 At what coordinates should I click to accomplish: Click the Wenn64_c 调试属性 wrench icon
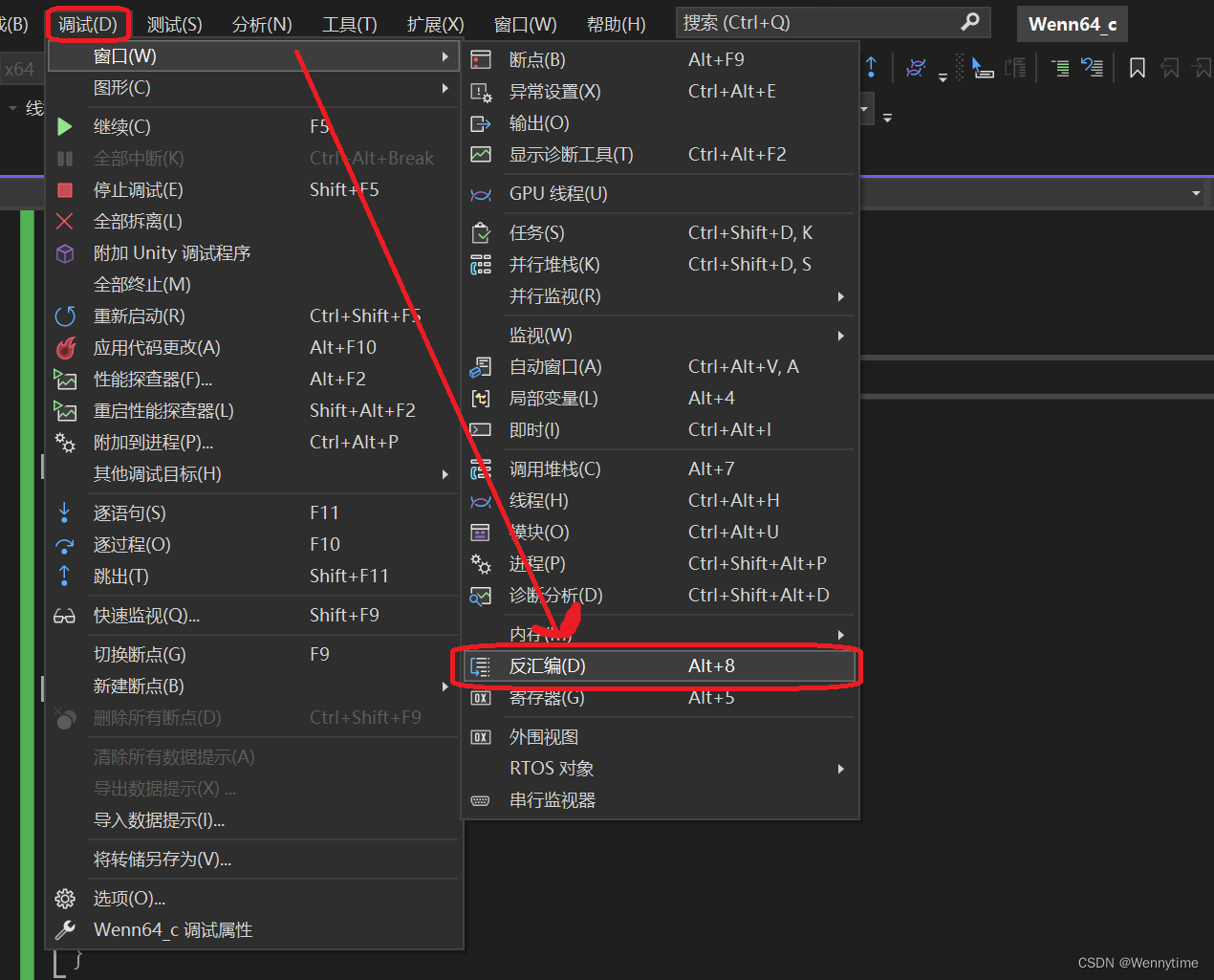tap(65, 929)
